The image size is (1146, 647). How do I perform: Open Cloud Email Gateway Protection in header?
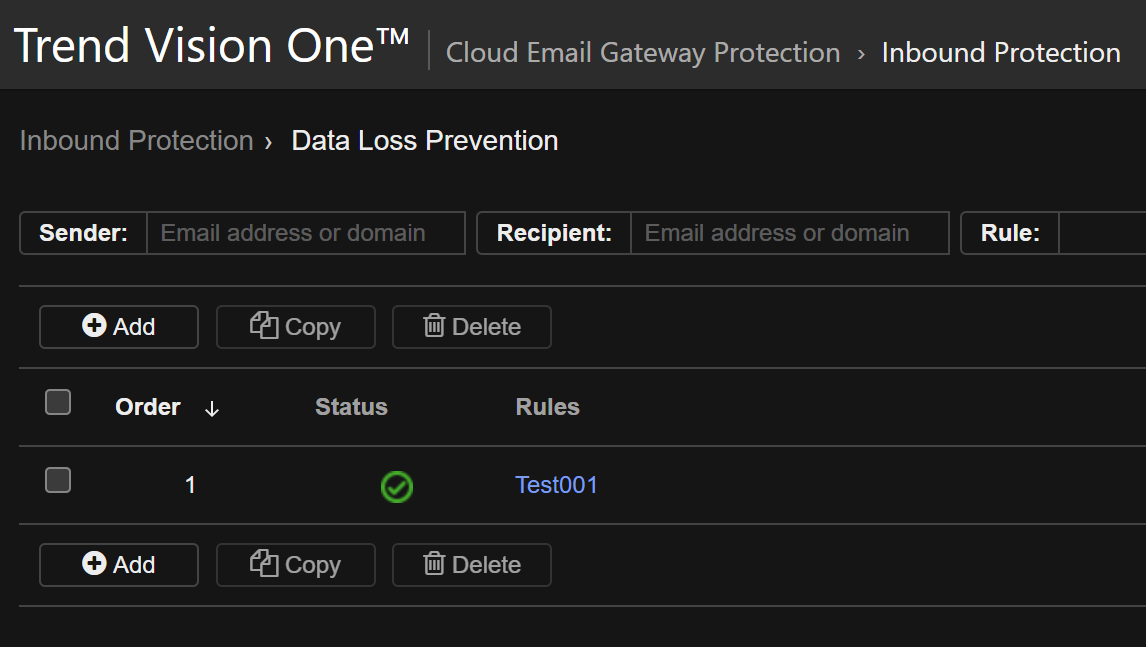coord(642,53)
